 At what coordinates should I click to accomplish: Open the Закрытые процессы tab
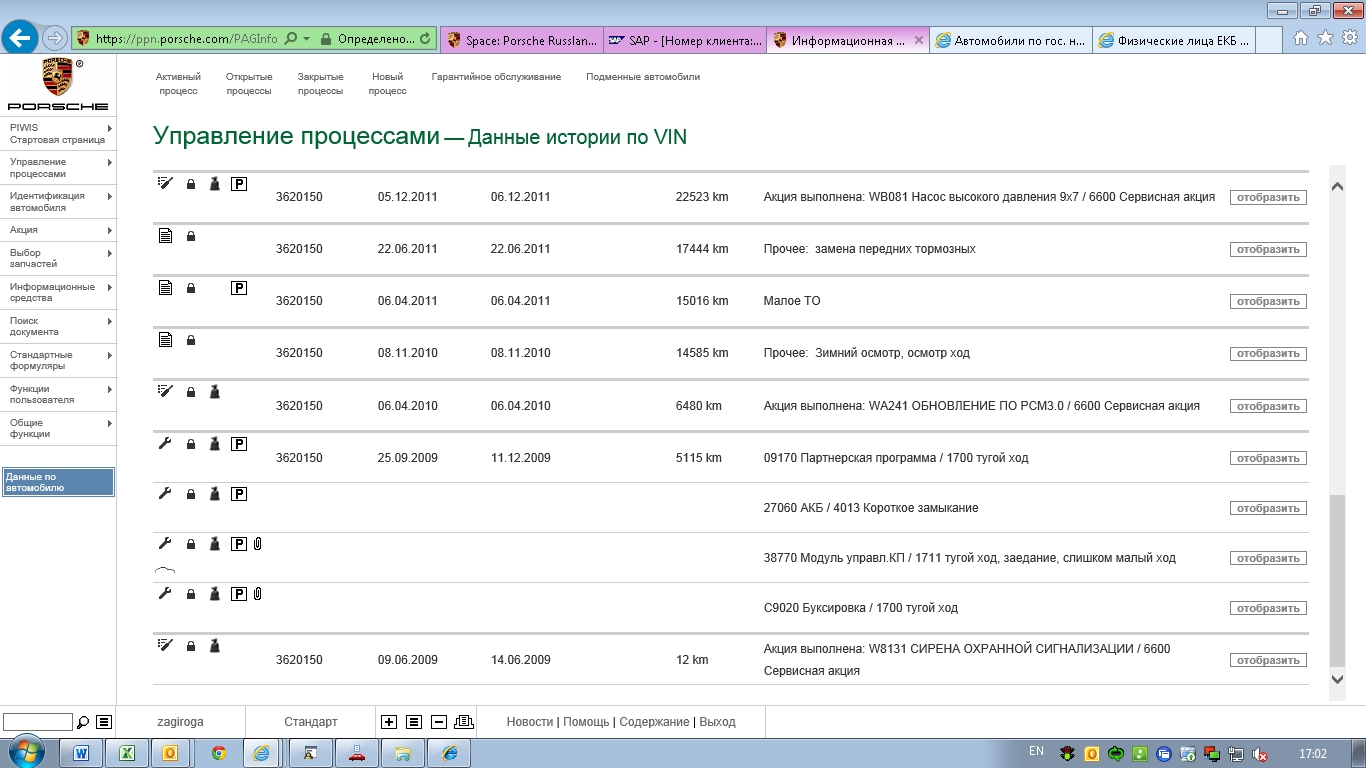click(x=320, y=84)
